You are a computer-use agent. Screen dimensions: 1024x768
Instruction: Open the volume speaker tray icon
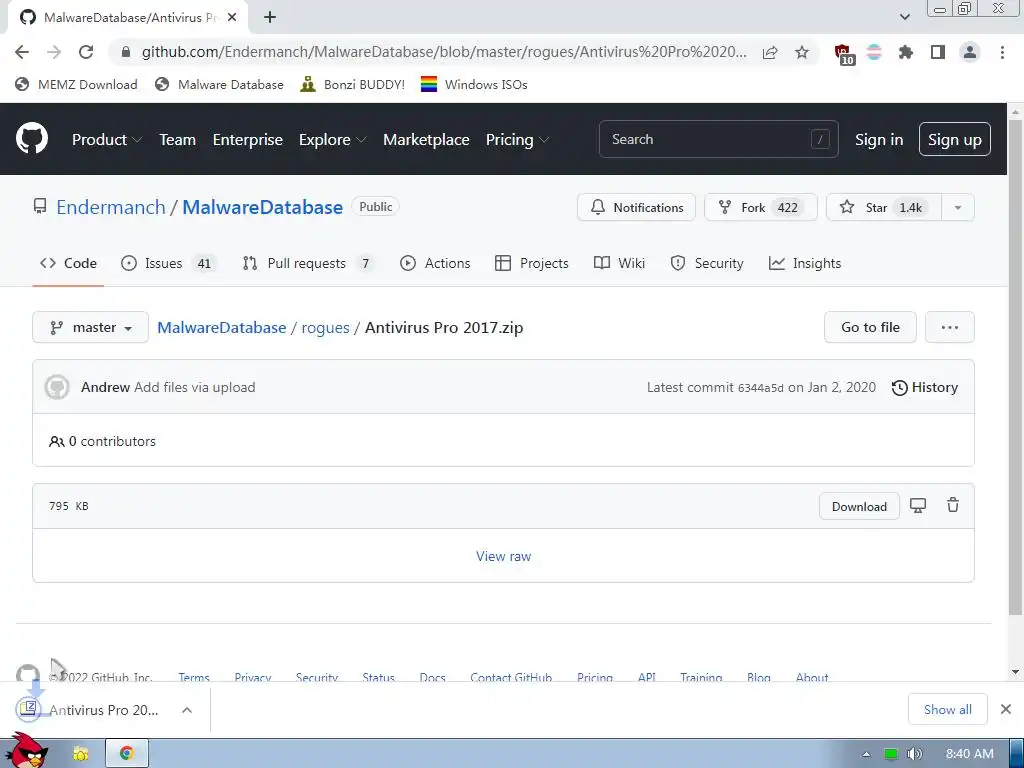(x=914, y=754)
